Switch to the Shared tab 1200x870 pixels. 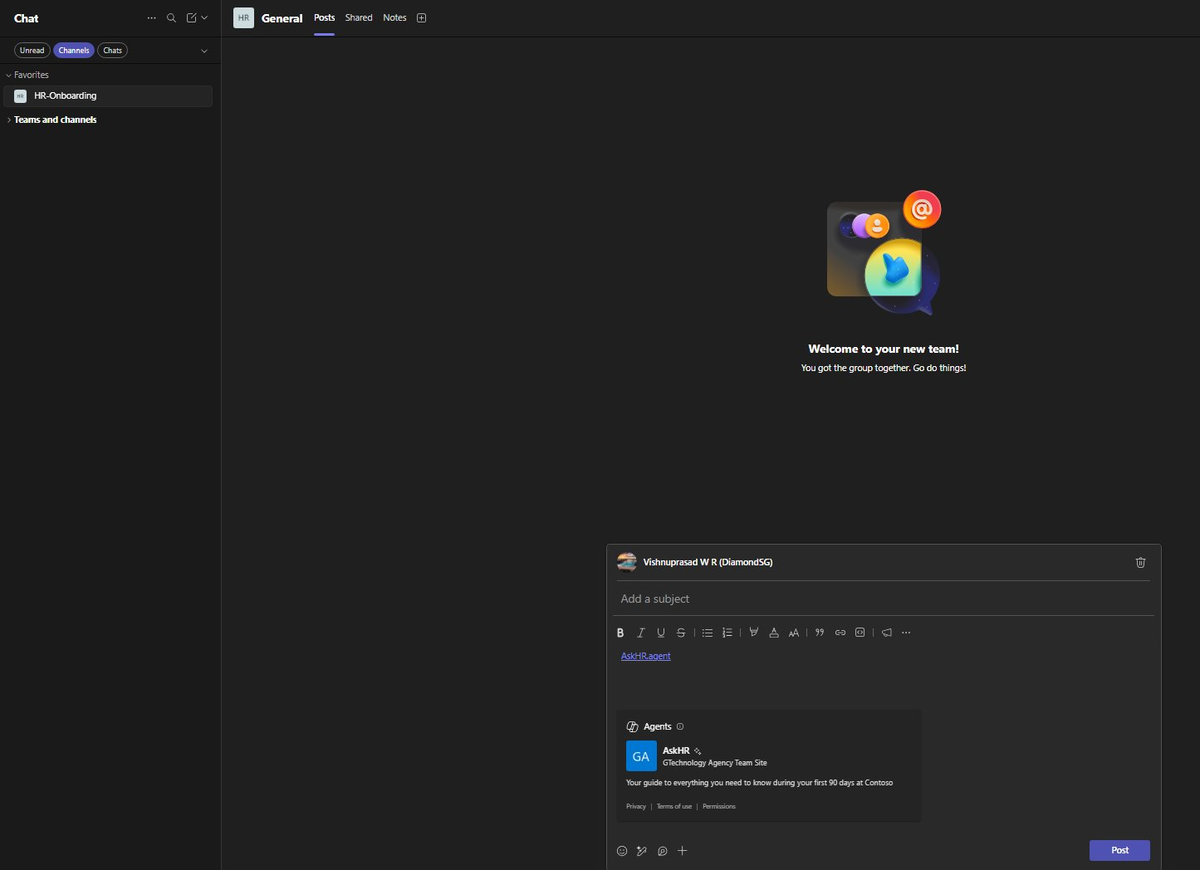[x=358, y=17]
